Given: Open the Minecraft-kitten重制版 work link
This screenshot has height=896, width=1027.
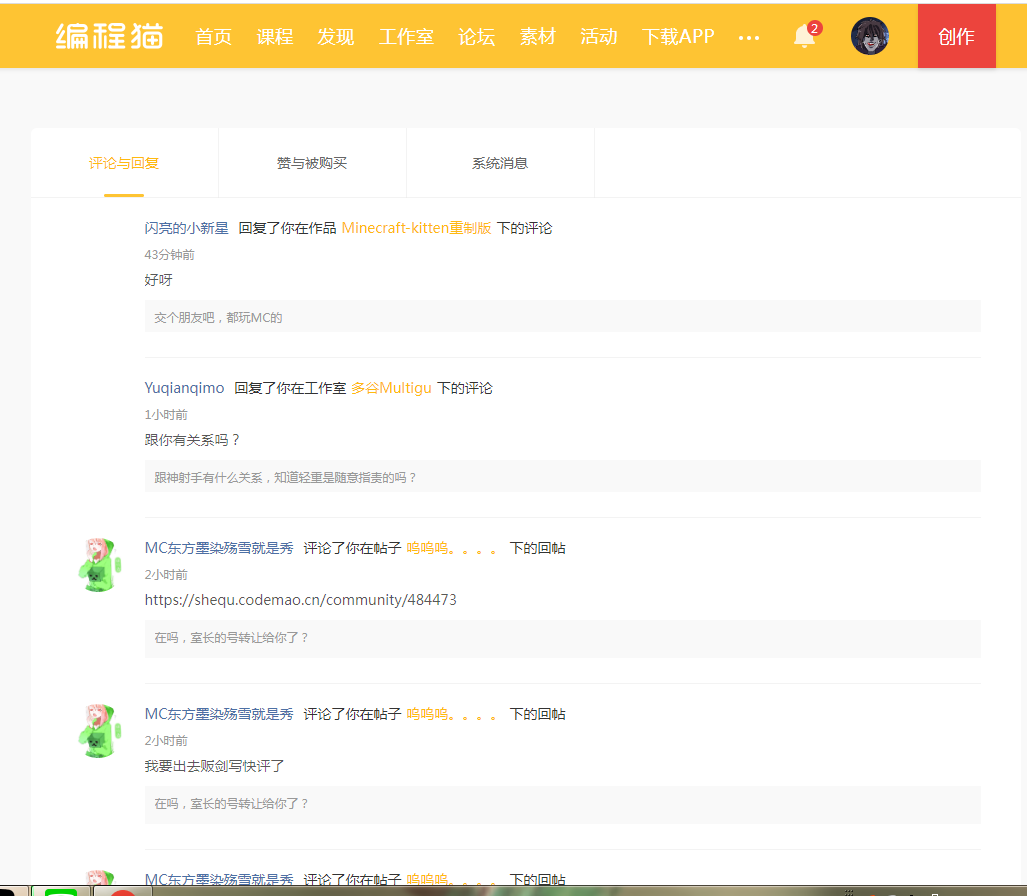Looking at the screenshot, I should pyautogui.click(x=417, y=228).
